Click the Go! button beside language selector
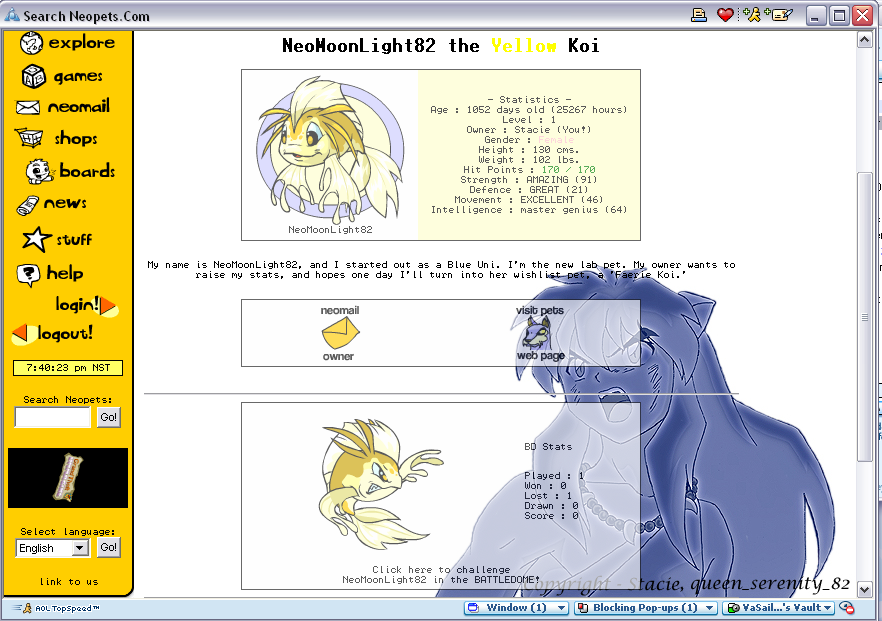 click(x=109, y=547)
